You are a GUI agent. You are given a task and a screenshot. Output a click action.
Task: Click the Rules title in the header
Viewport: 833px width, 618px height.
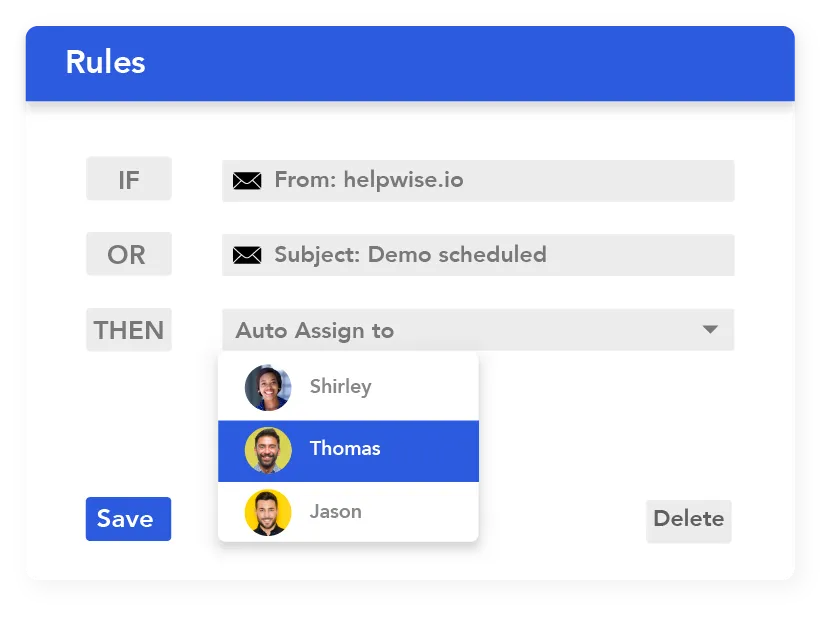coord(105,62)
